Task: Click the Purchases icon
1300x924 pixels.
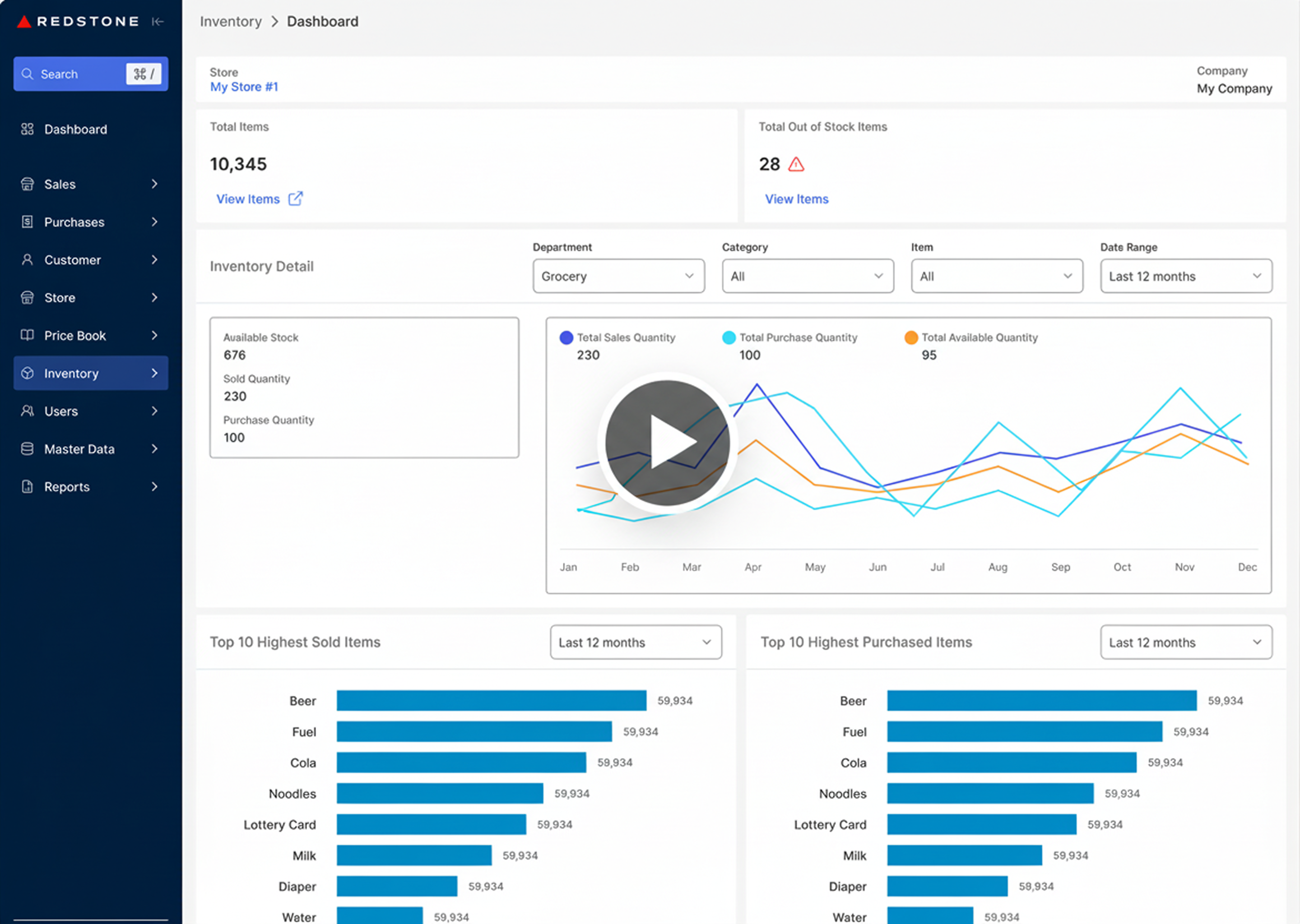Action: [28, 222]
